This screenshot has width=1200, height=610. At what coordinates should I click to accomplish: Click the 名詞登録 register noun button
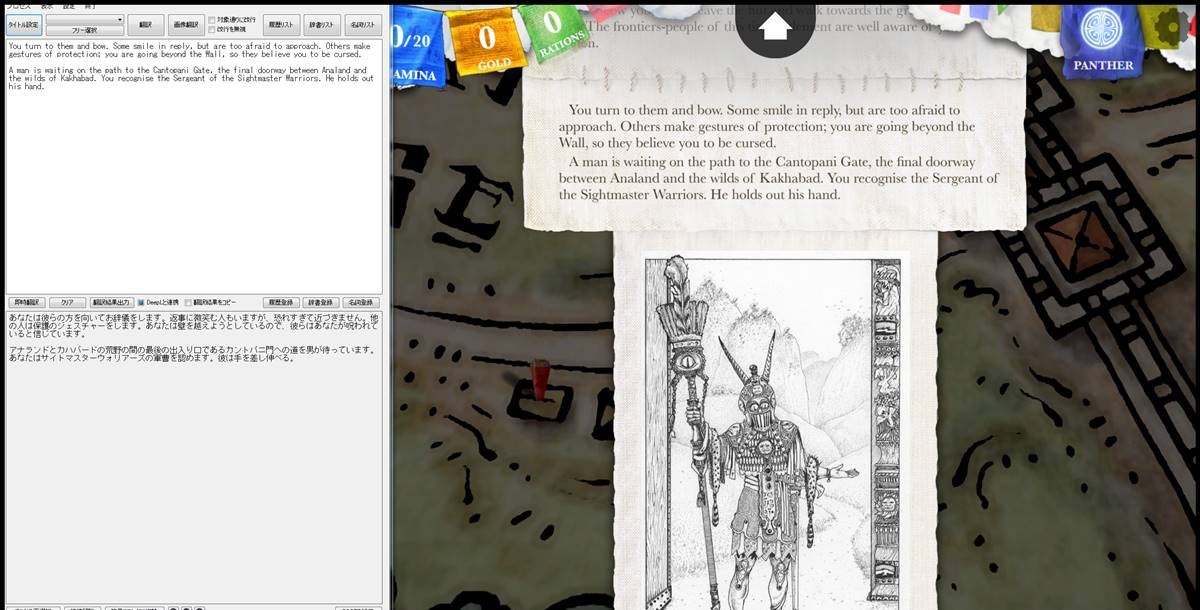click(x=362, y=302)
